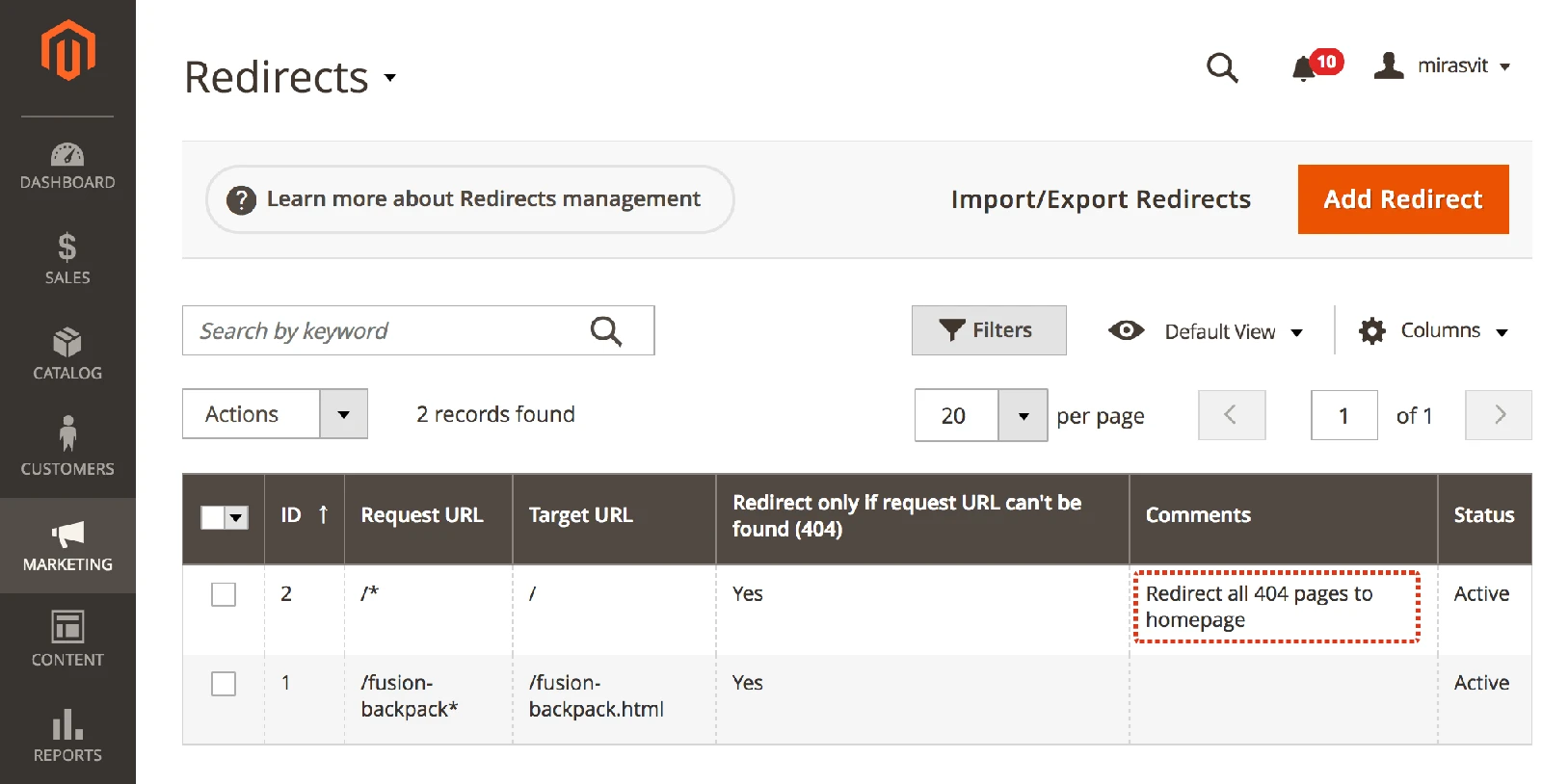This screenshot has width=1542, height=784.
Task: Check the row with ID 1
Action: point(224,684)
